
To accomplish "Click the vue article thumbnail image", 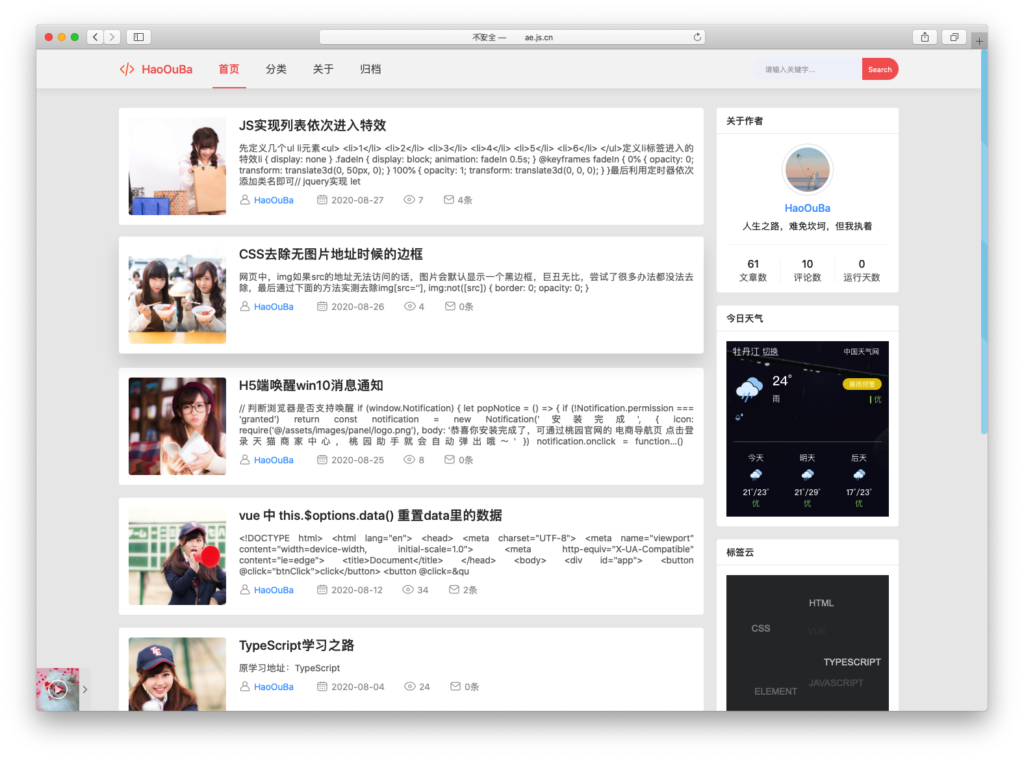I will (x=176, y=555).
